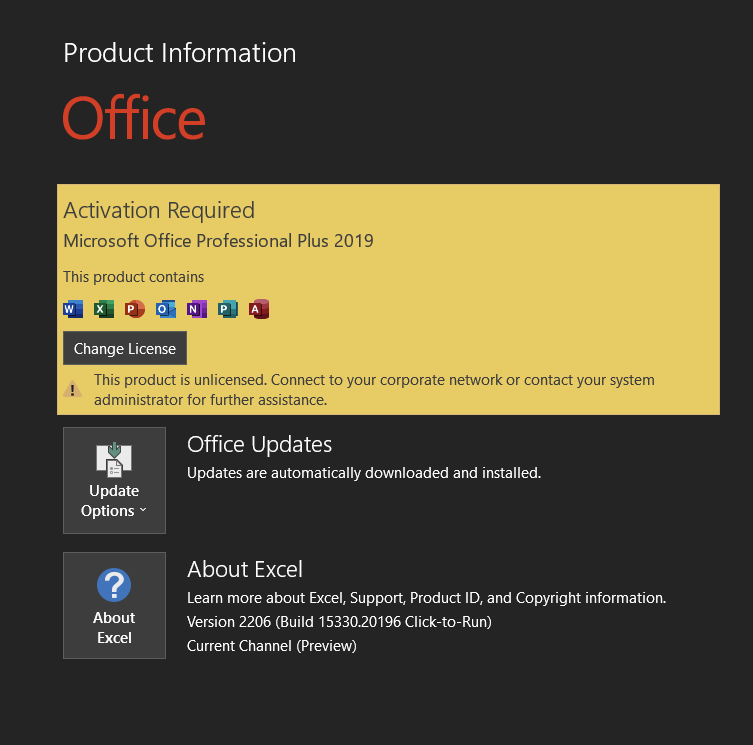Click the Activation Required heading

(159, 210)
